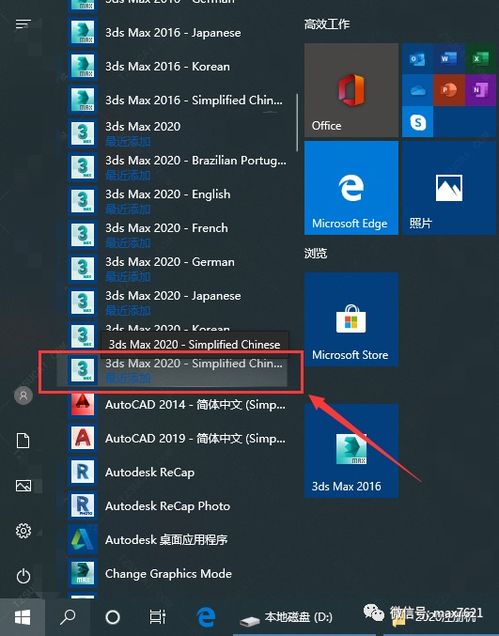Click the 3ds Max 2020 app icon
499x636 pixels.
tap(83, 133)
